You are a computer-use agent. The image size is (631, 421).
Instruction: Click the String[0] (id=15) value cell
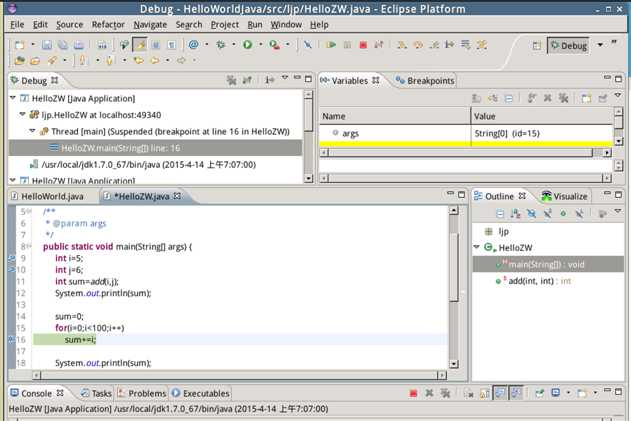(x=507, y=133)
